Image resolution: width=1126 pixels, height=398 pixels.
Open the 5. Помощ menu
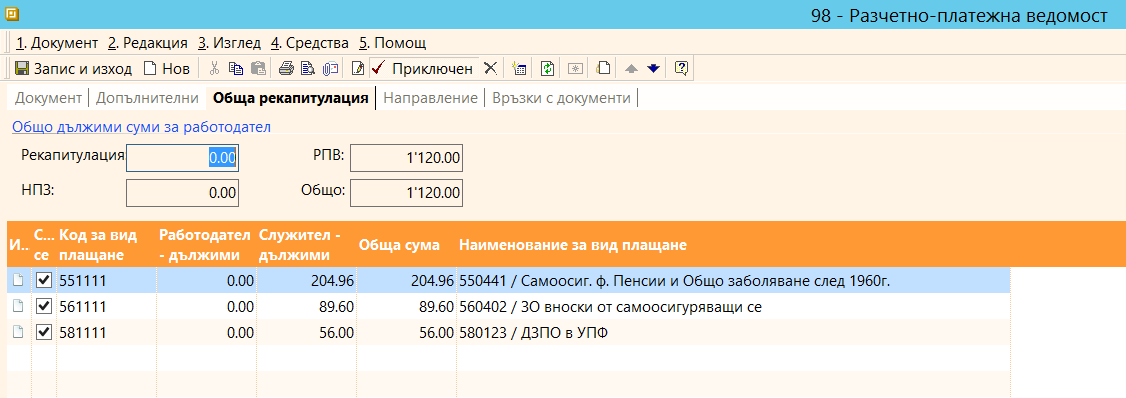pos(393,42)
